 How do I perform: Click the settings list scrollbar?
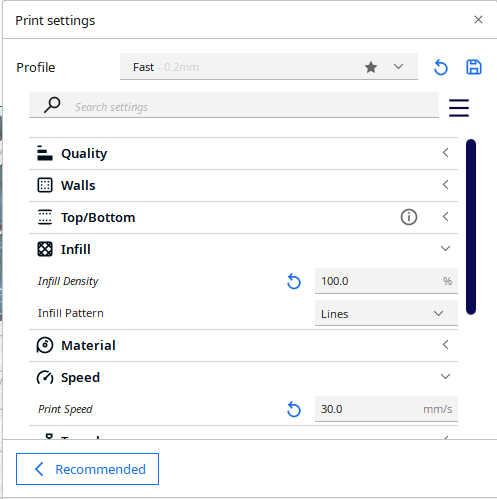click(471, 227)
